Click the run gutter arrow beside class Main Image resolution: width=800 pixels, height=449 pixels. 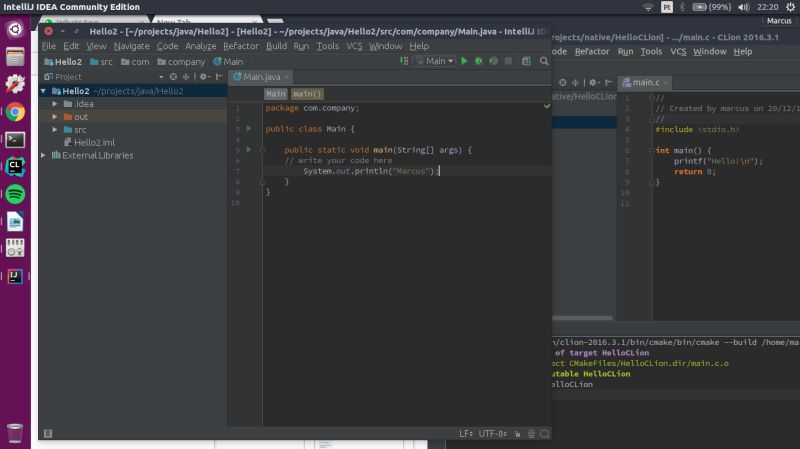coord(248,129)
